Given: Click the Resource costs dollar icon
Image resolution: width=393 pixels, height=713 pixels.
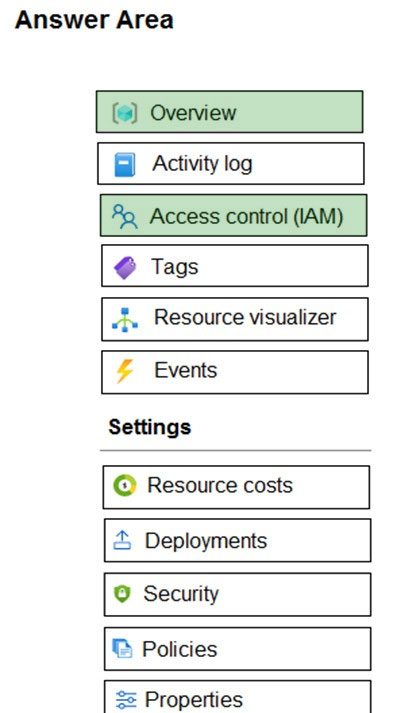Looking at the screenshot, I should point(125,486).
